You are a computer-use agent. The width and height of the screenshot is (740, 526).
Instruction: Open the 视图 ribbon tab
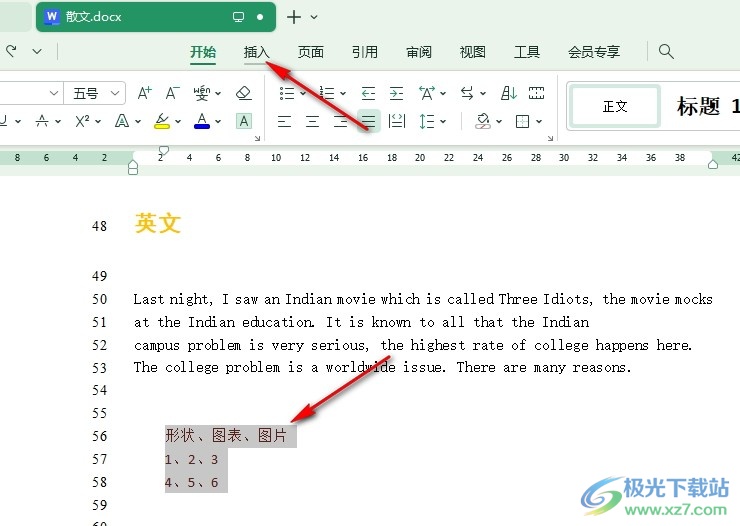point(472,51)
